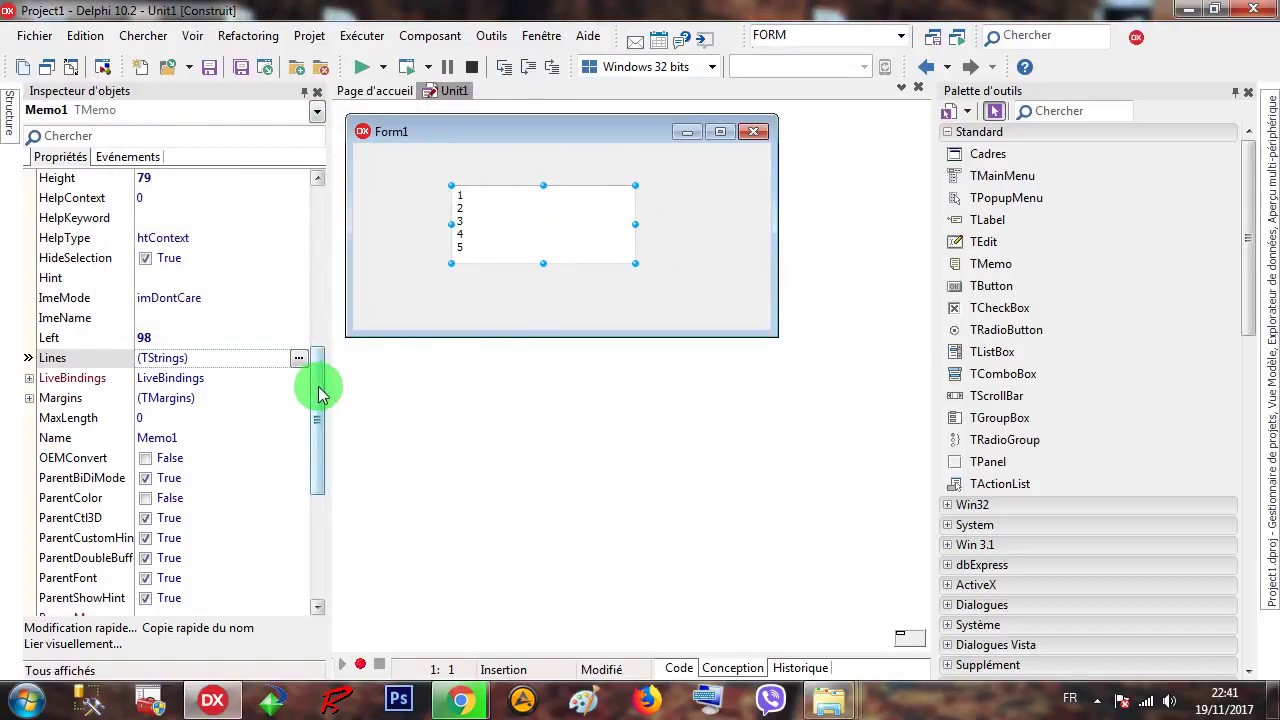Screen dimensions: 1280x720
Task: Expand the System palette category
Action: 947,525
